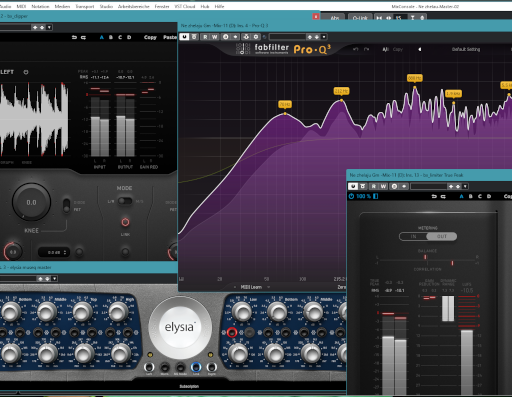Image resolution: width=512 pixels, height=397 pixels.
Task: Open Default Setting preset menu in Pro-Q 3
Action: click(466, 49)
